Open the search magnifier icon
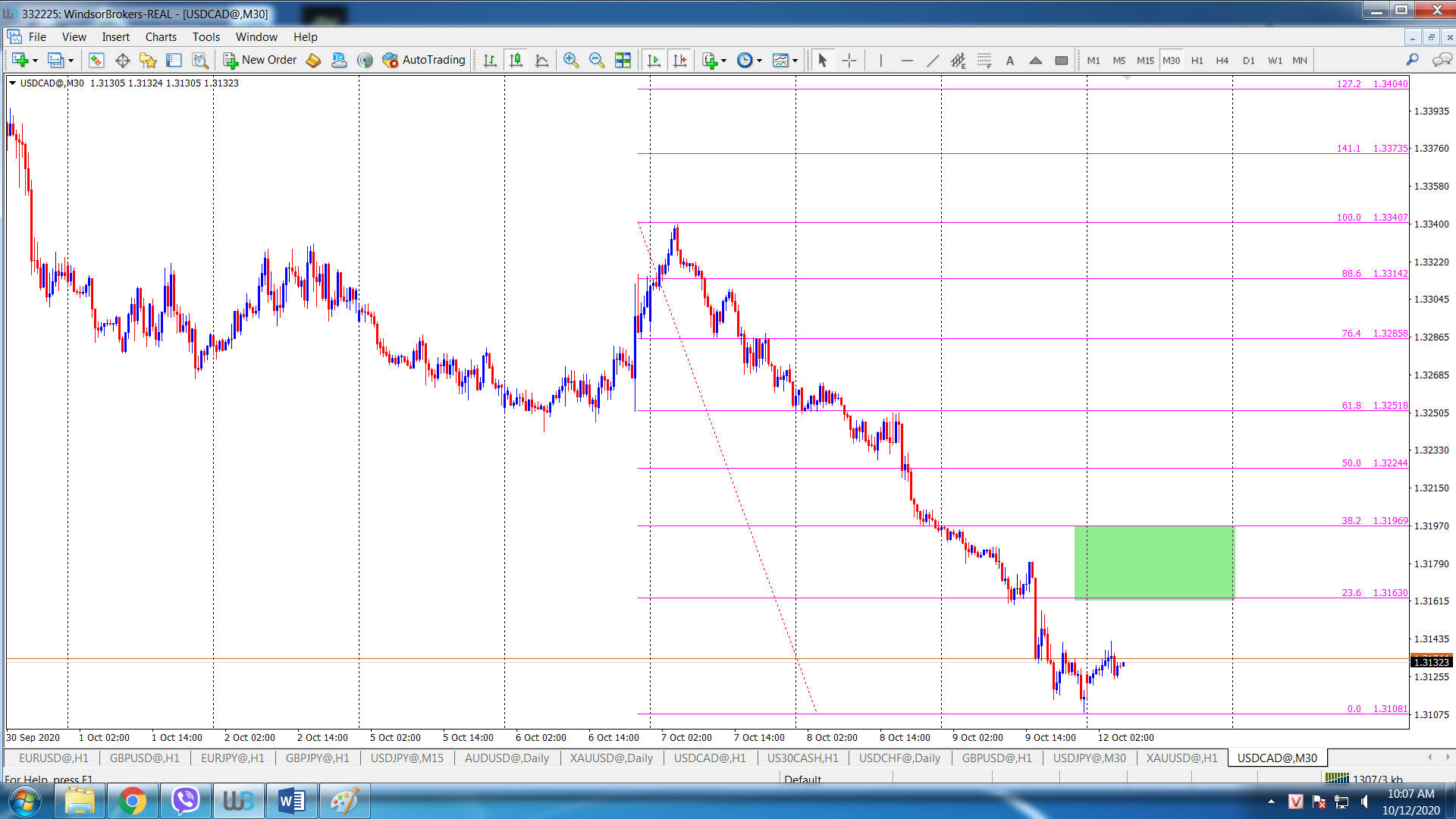Screen dimensions: 1456x819 pyautogui.click(x=1412, y=60)
